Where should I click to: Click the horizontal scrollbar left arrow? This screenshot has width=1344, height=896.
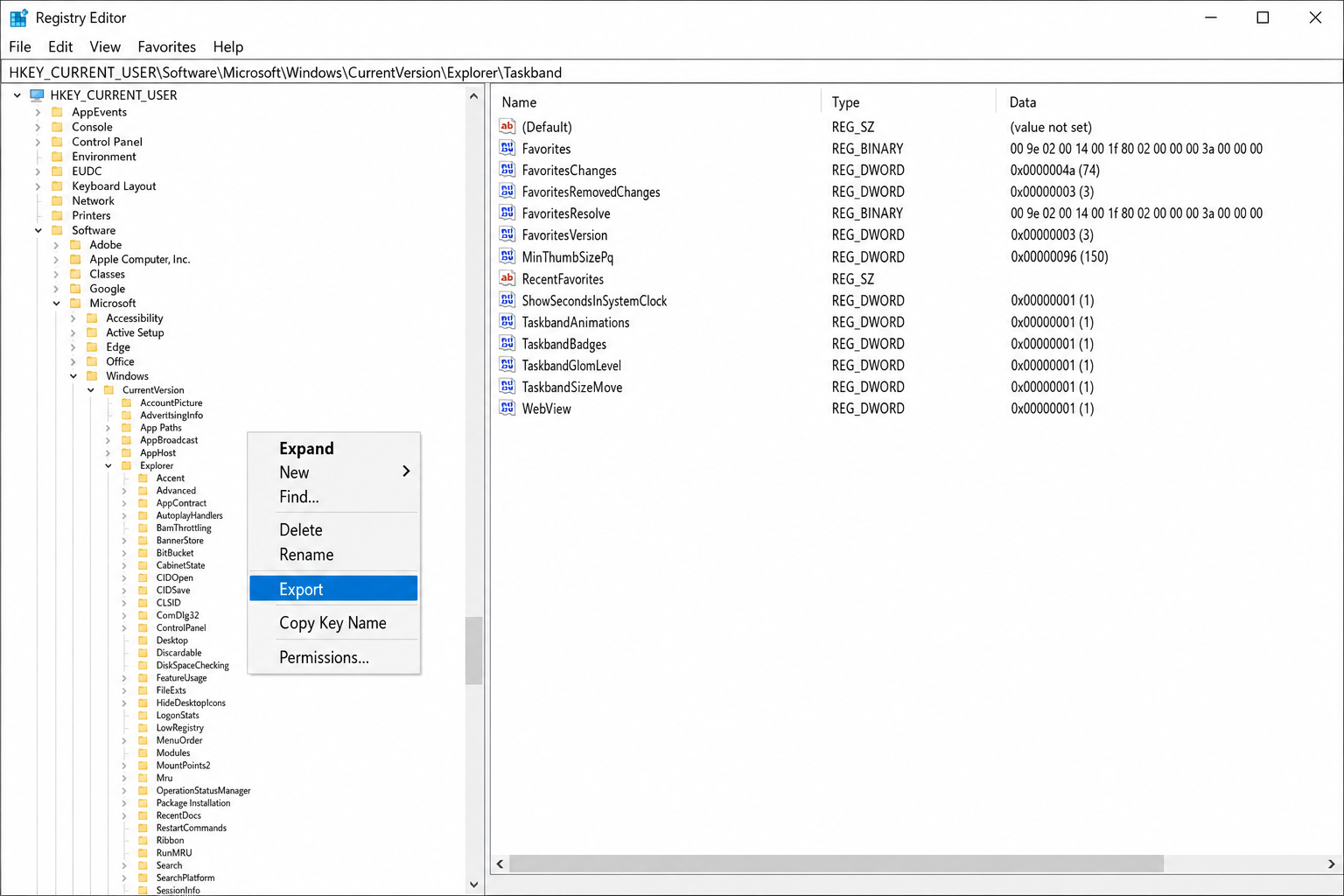[x=500, y=864]
